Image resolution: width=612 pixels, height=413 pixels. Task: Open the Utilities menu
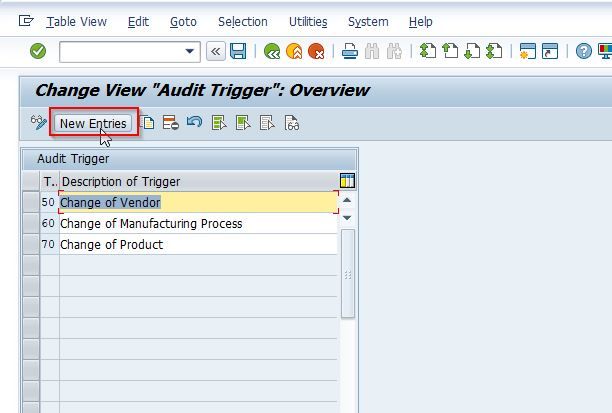click(x=308, y=22)
